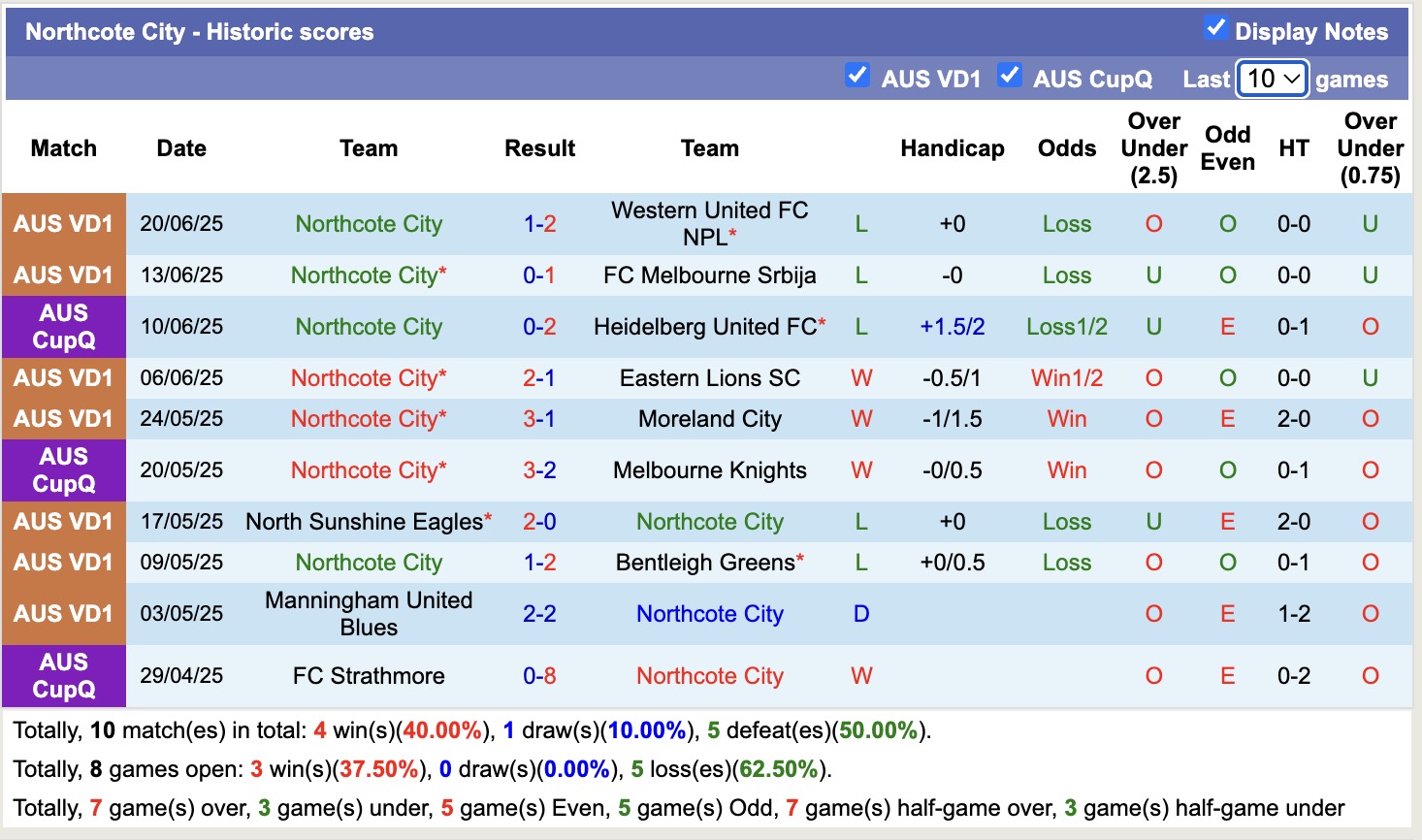Open FC Strathmore team link
Viewport: 1422px width, 840px height.
pyautogui.click(x=369, y=676)
